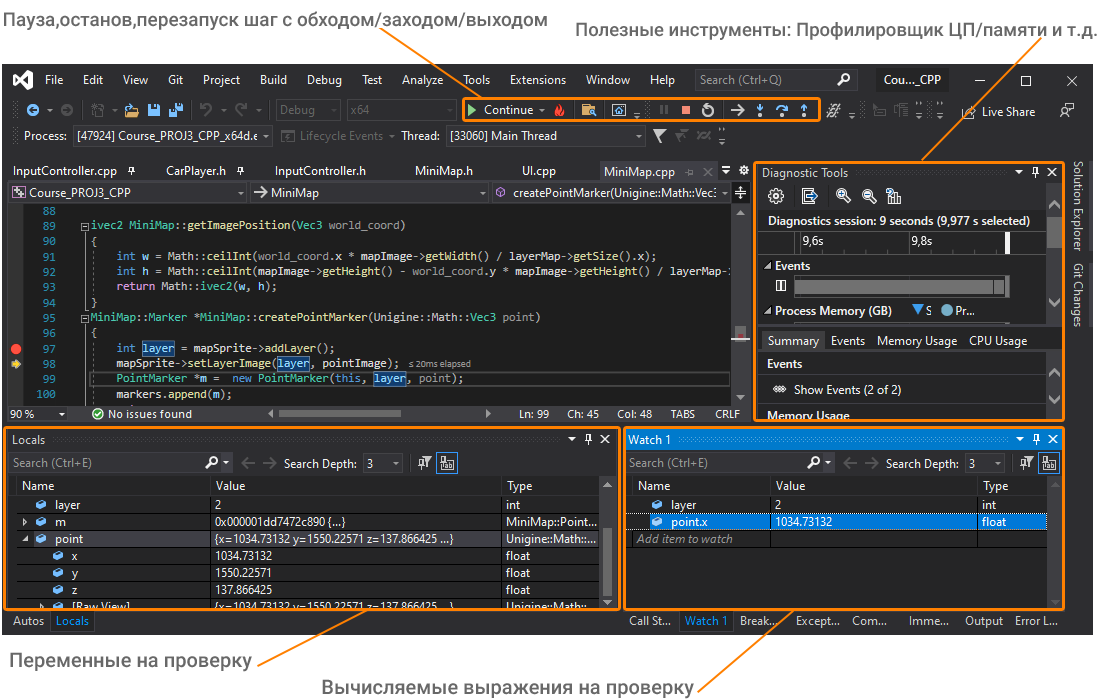Image resolution: width=1097 pixels, height=700 pixels.
Task: Switch to the Memory Usage tab
Action: click(x=916, y=341)
